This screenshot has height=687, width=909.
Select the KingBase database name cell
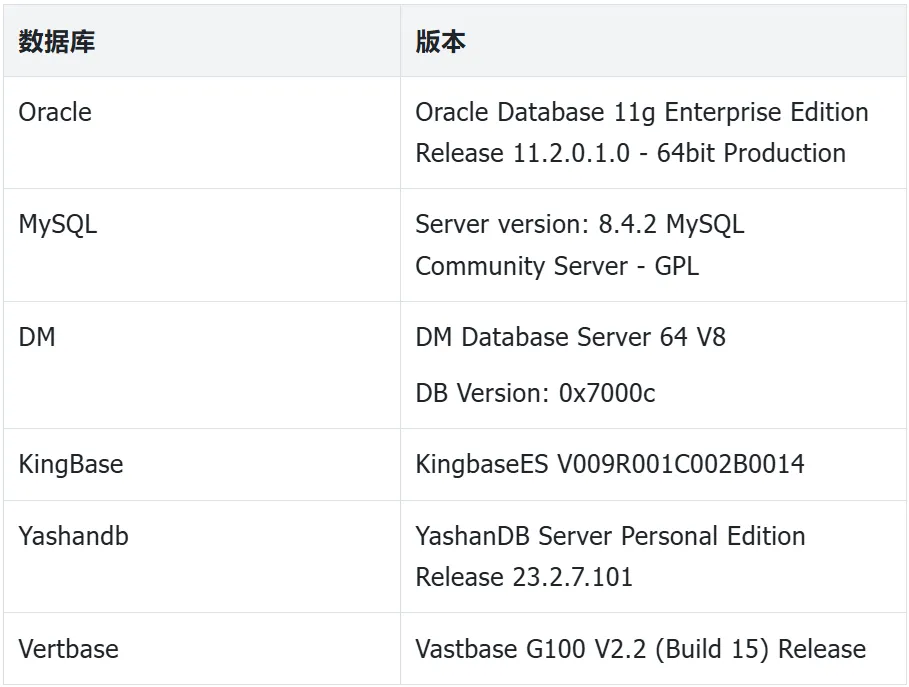71,464
